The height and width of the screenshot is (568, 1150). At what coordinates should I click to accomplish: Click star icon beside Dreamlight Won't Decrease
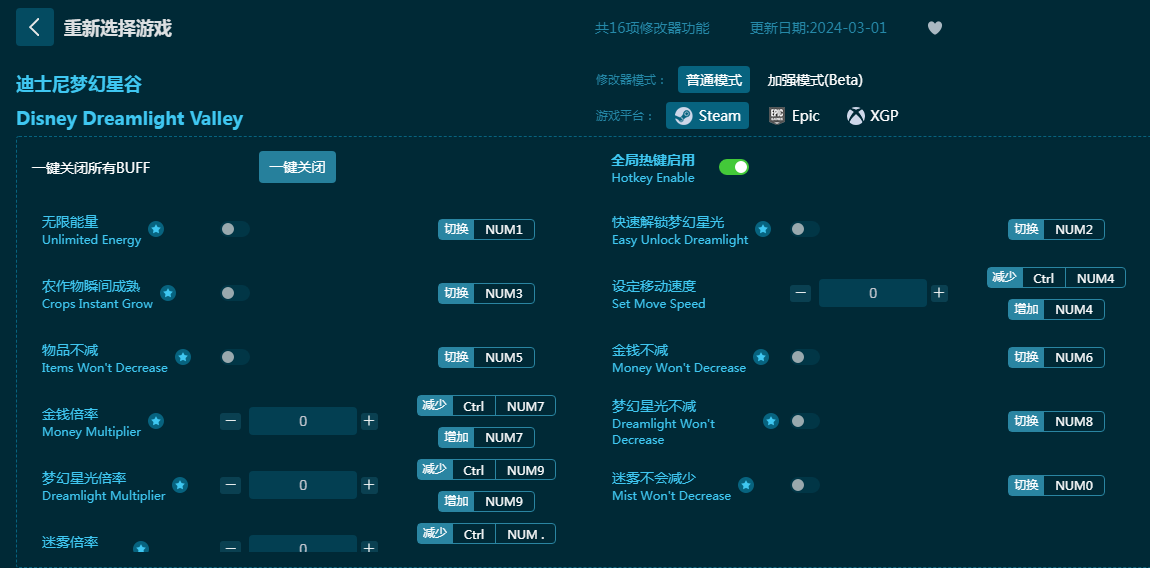770,421
